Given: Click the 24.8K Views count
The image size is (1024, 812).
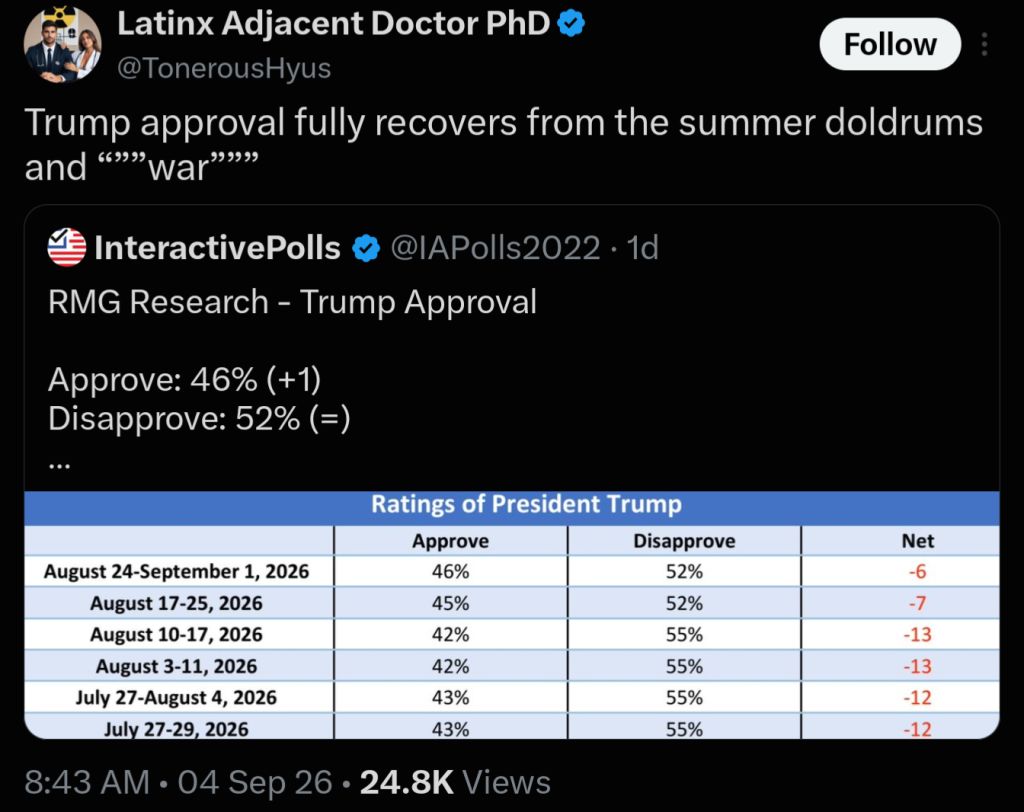Looking at the screenshot, I should (455, 782).
